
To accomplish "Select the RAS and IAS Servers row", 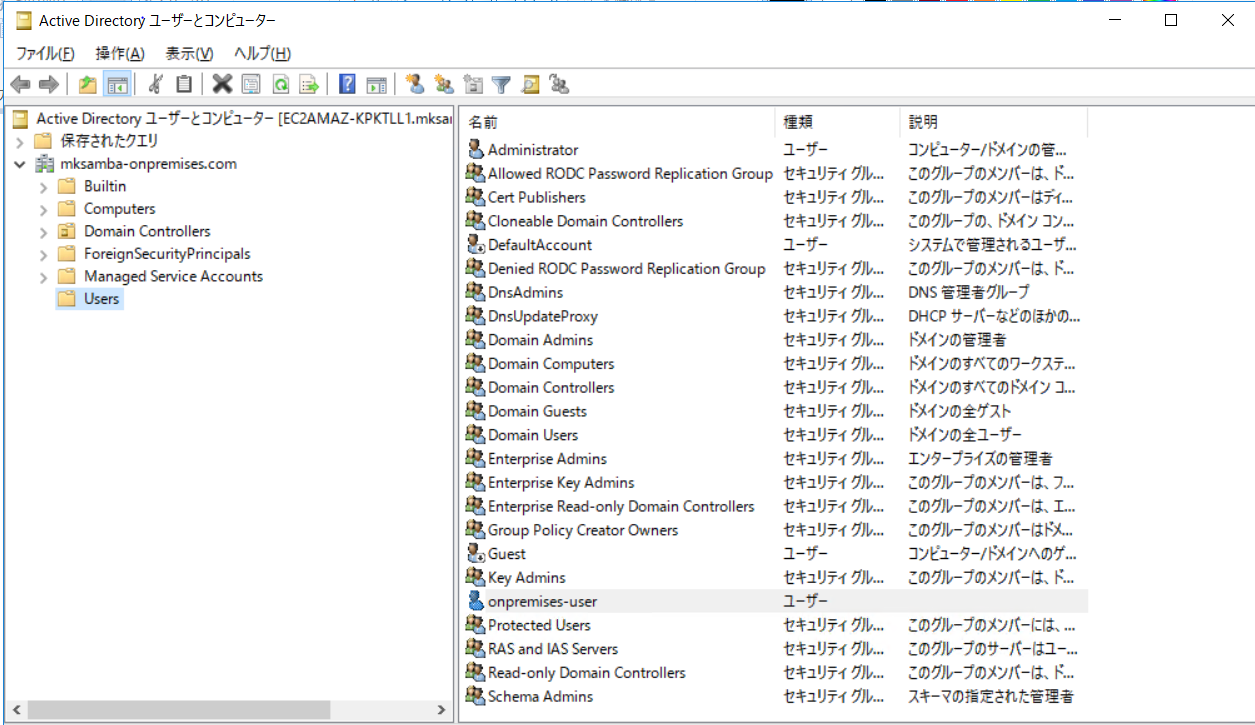I will coord(774,649).
